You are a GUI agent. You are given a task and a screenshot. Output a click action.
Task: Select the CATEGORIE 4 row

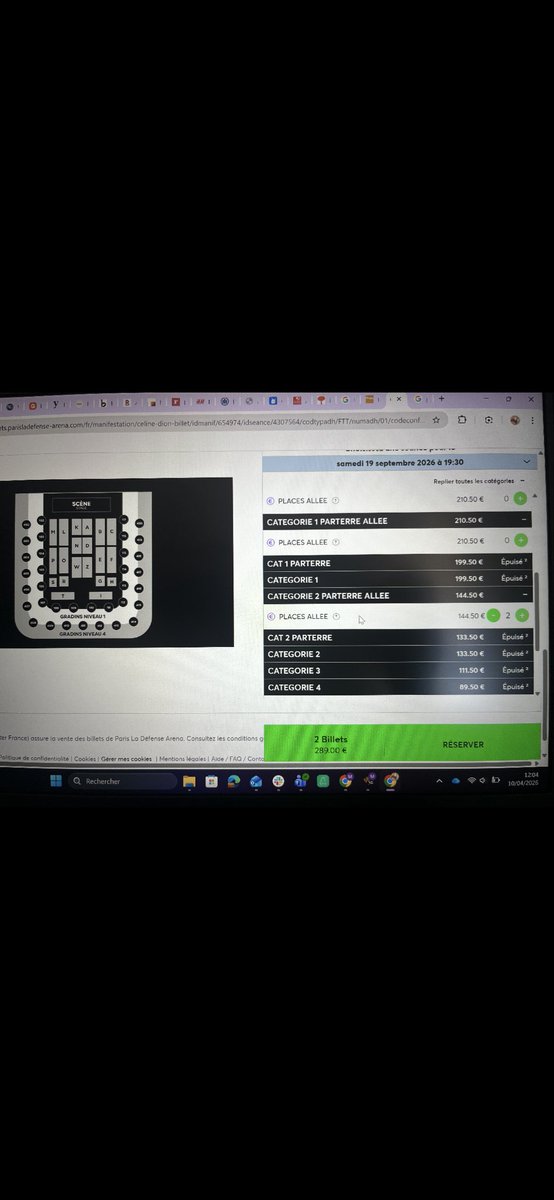point(398,687)
